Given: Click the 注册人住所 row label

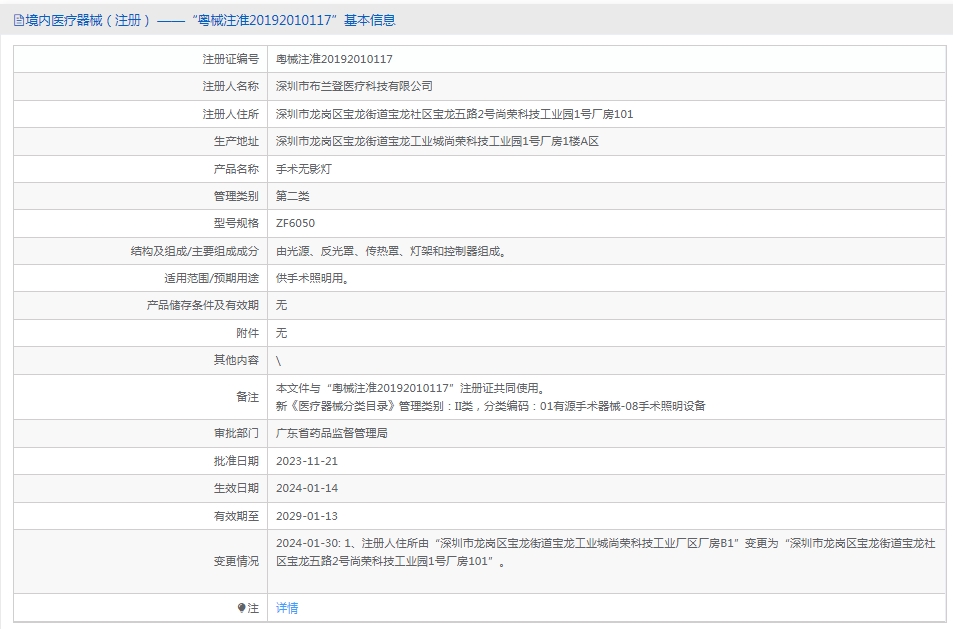Looking at the screenshot, I should click(x=230, y=114).
